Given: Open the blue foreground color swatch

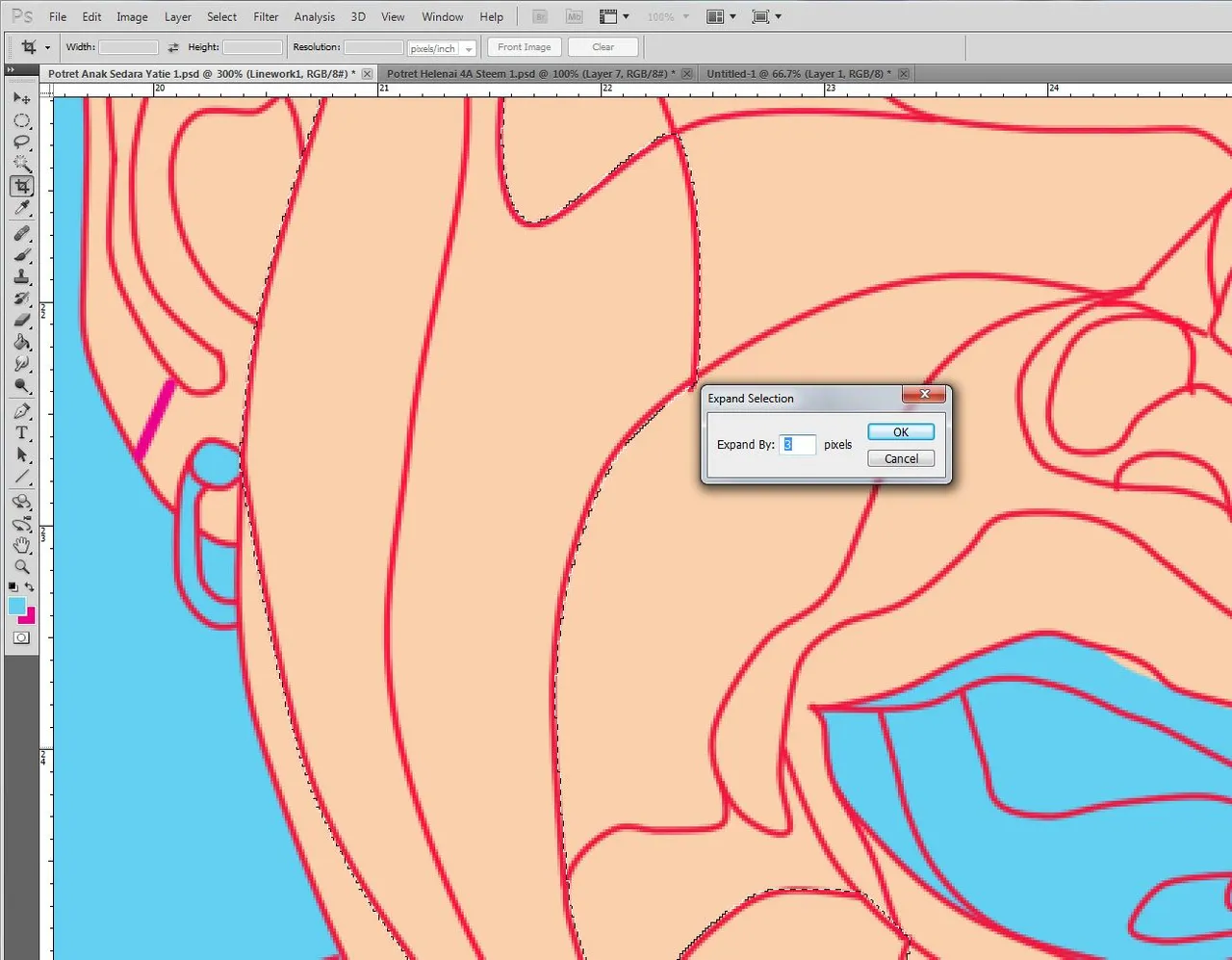Looking at the screenshot, I should (x=16, y=605).
